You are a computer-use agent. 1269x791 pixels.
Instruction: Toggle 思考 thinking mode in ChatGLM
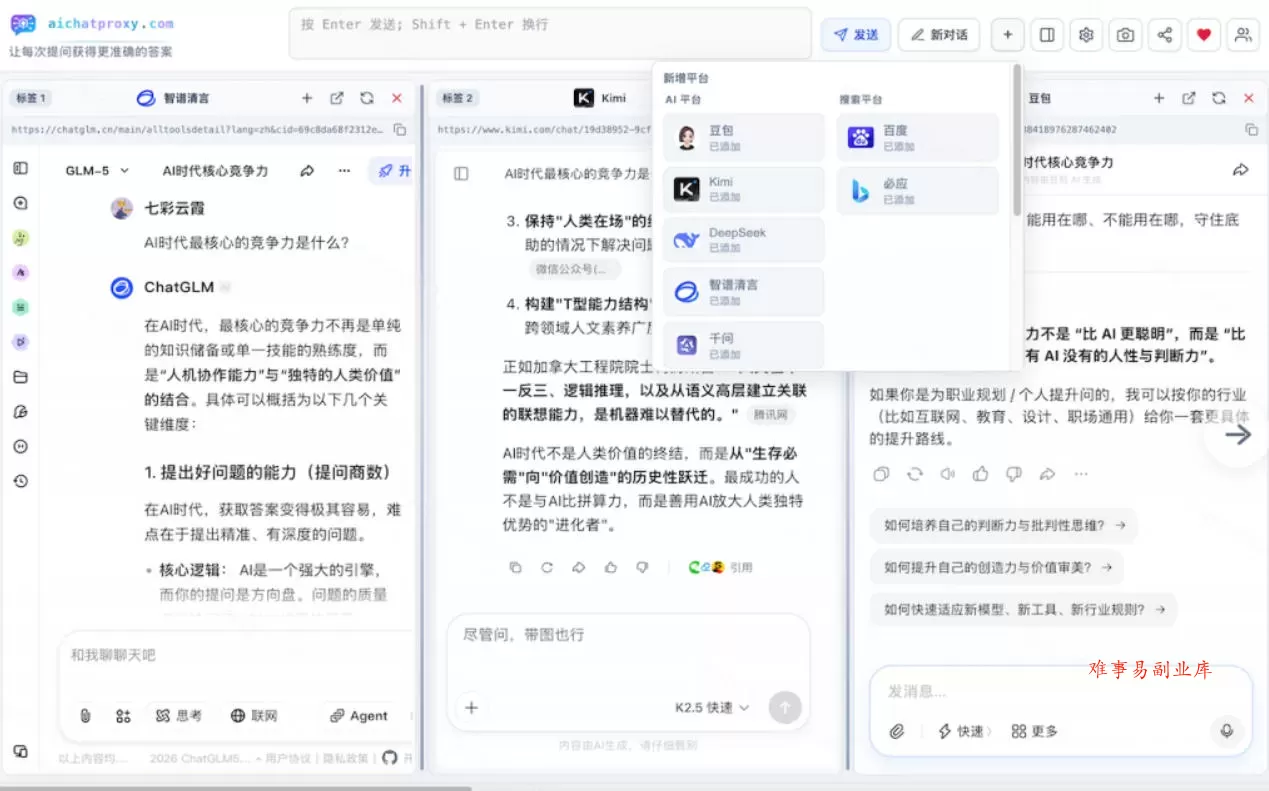tap(179, 716)
